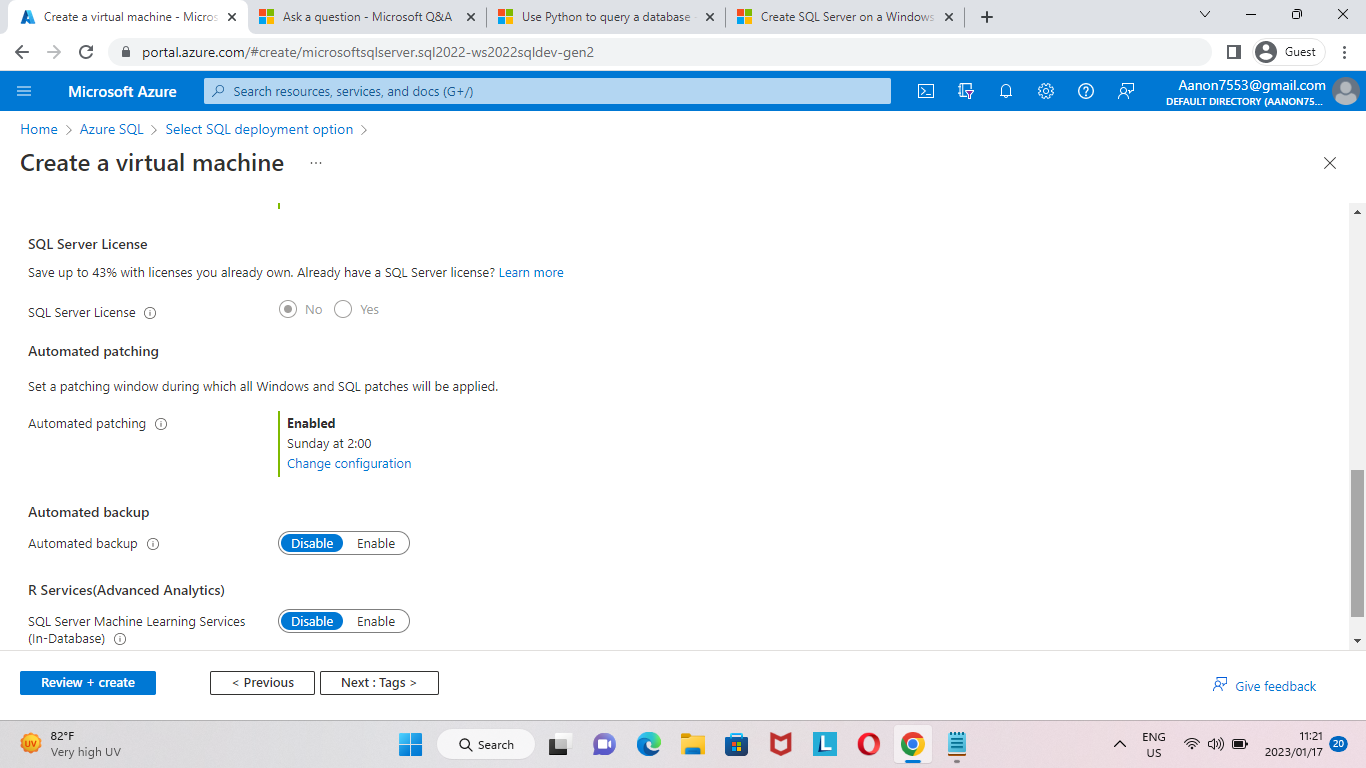Reload the page in the browser

click(86, 52)
